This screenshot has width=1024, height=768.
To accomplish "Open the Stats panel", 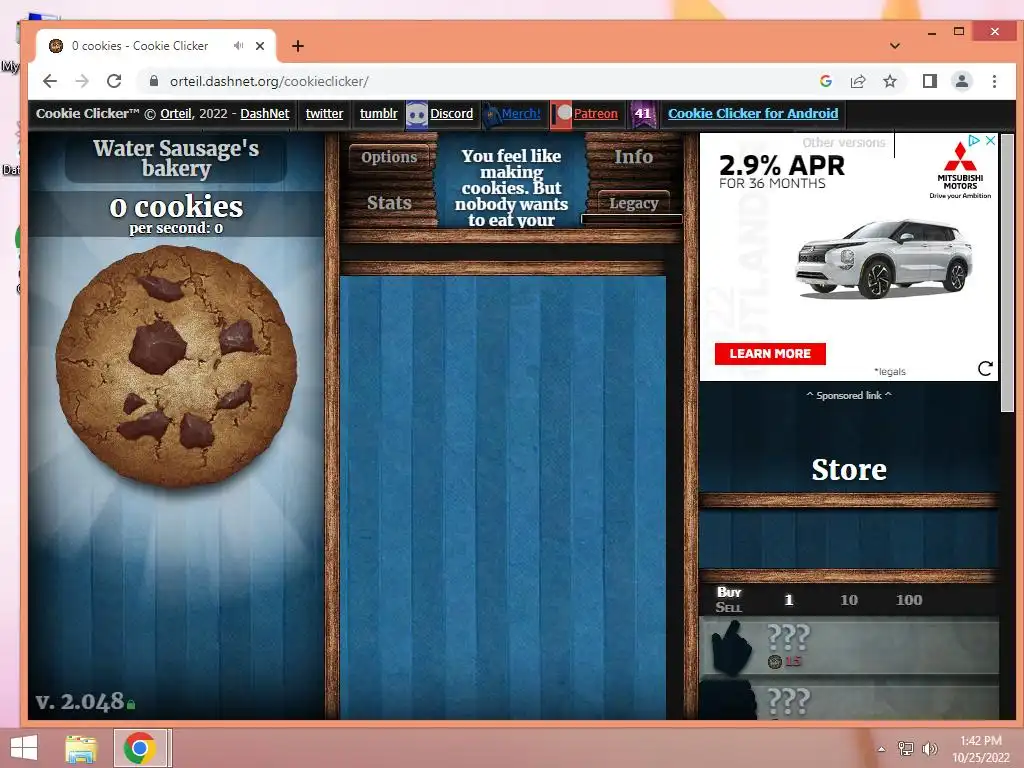I will coord(389,202).
